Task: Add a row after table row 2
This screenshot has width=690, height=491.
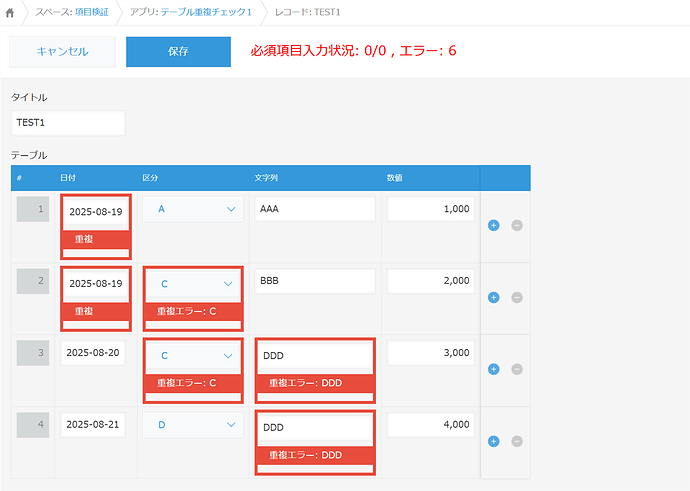Action: (493, 297)
